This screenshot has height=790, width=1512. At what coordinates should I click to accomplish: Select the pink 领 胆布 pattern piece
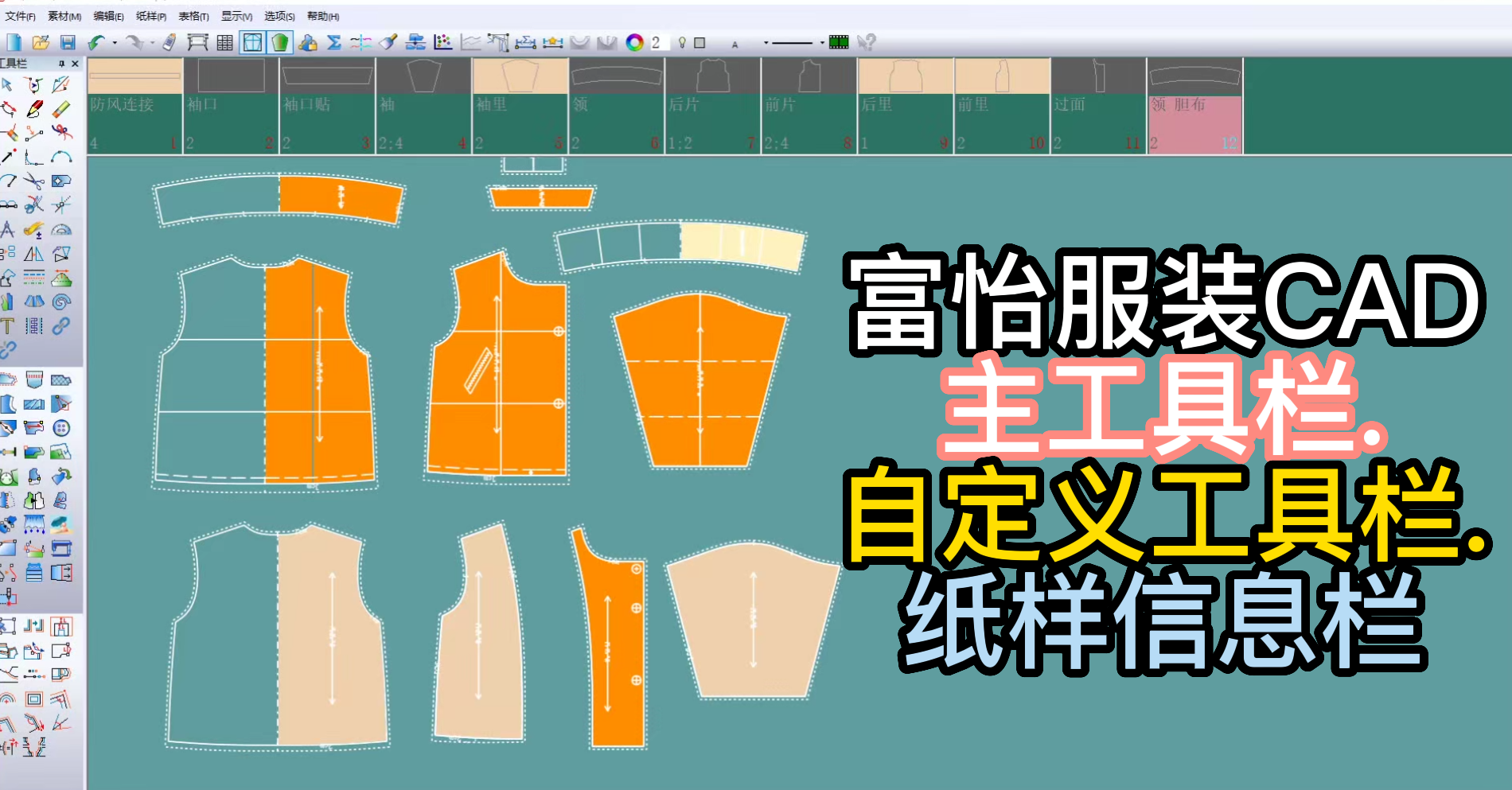(x=1194, y=106)
